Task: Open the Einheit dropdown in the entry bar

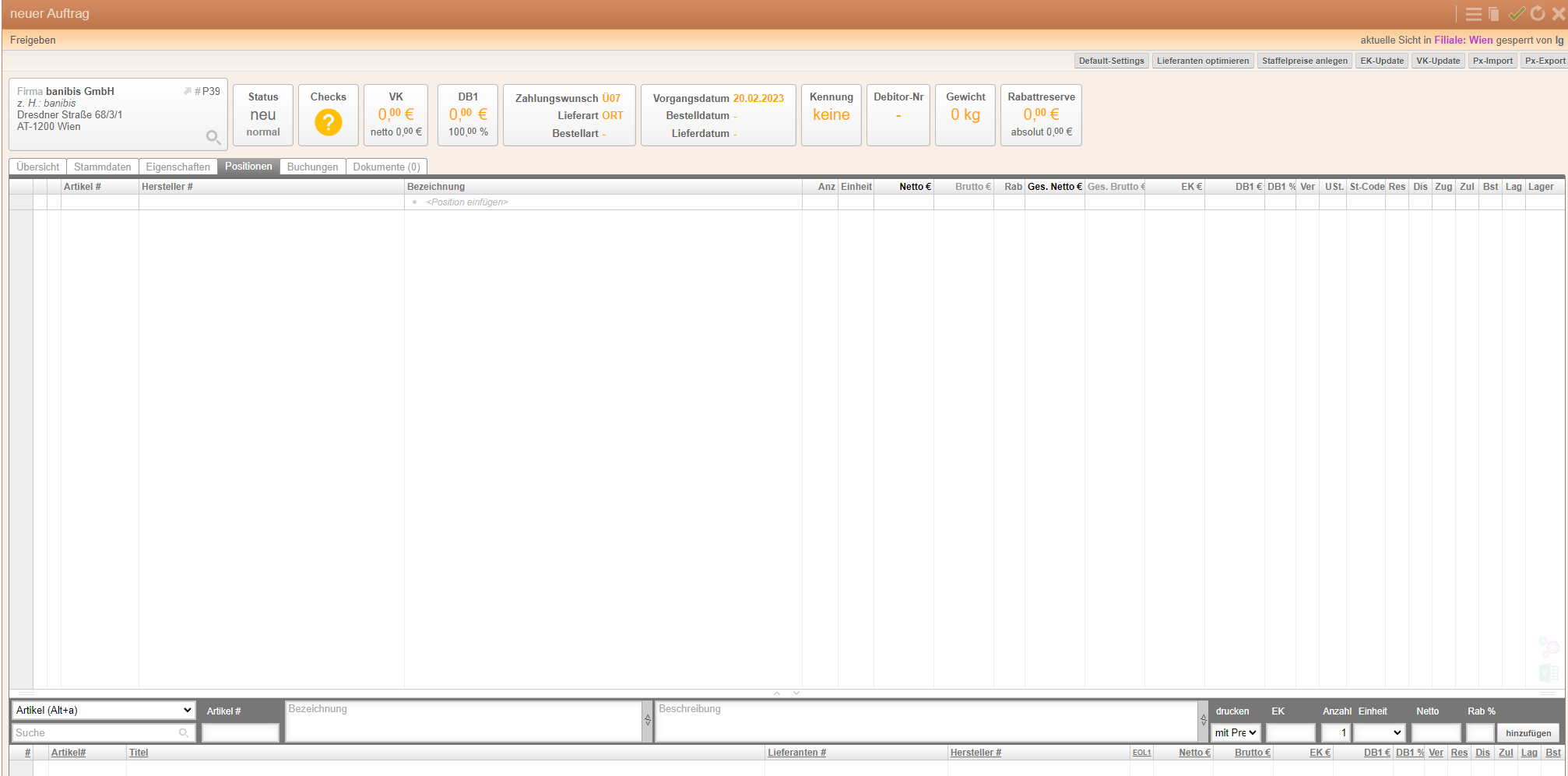Action: pyautogui.click(x=1379, y=732)
